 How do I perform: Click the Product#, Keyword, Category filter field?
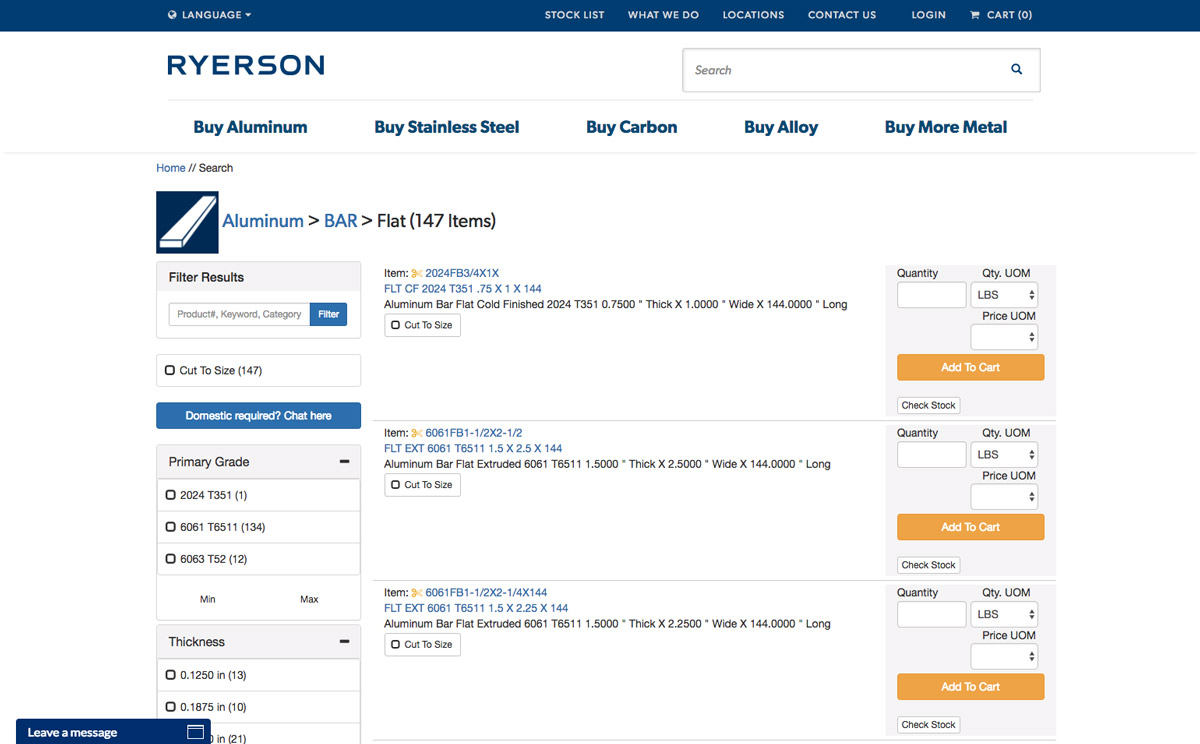tap(239, 314)
